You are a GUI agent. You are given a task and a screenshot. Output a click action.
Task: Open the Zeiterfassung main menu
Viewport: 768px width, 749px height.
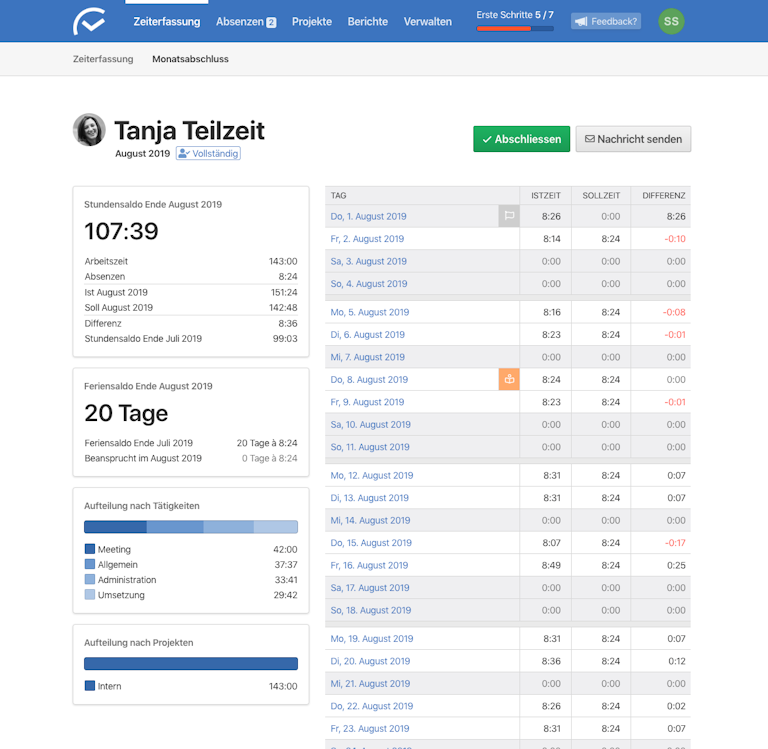[x=167, y=22]
